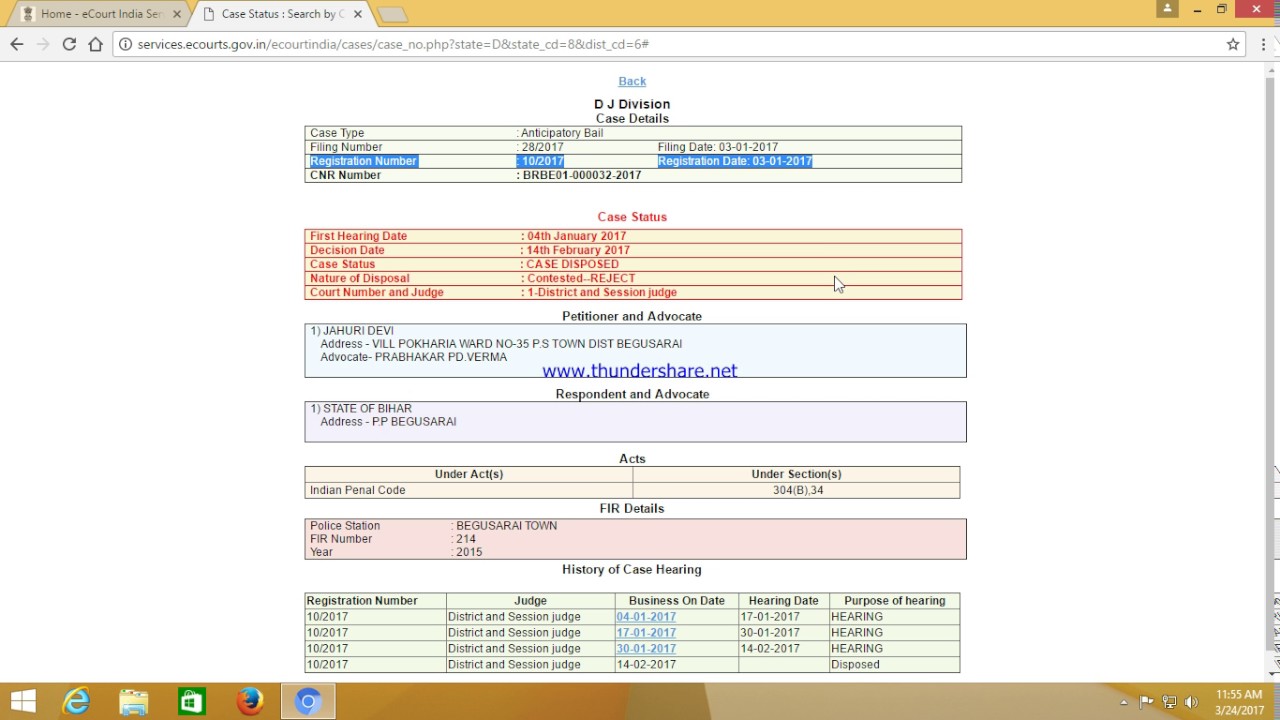Close the Home - eCourt India tab

coord(178,14)
